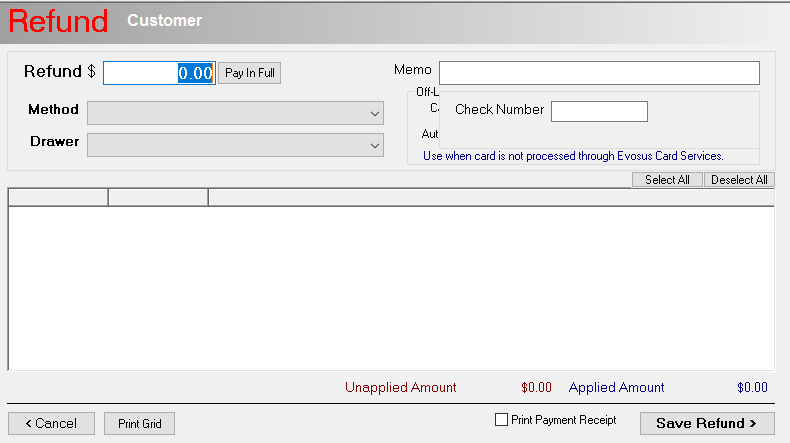
Task: Click the second blank grid column header
Action: pyautogui.click(x=158, y=197)
